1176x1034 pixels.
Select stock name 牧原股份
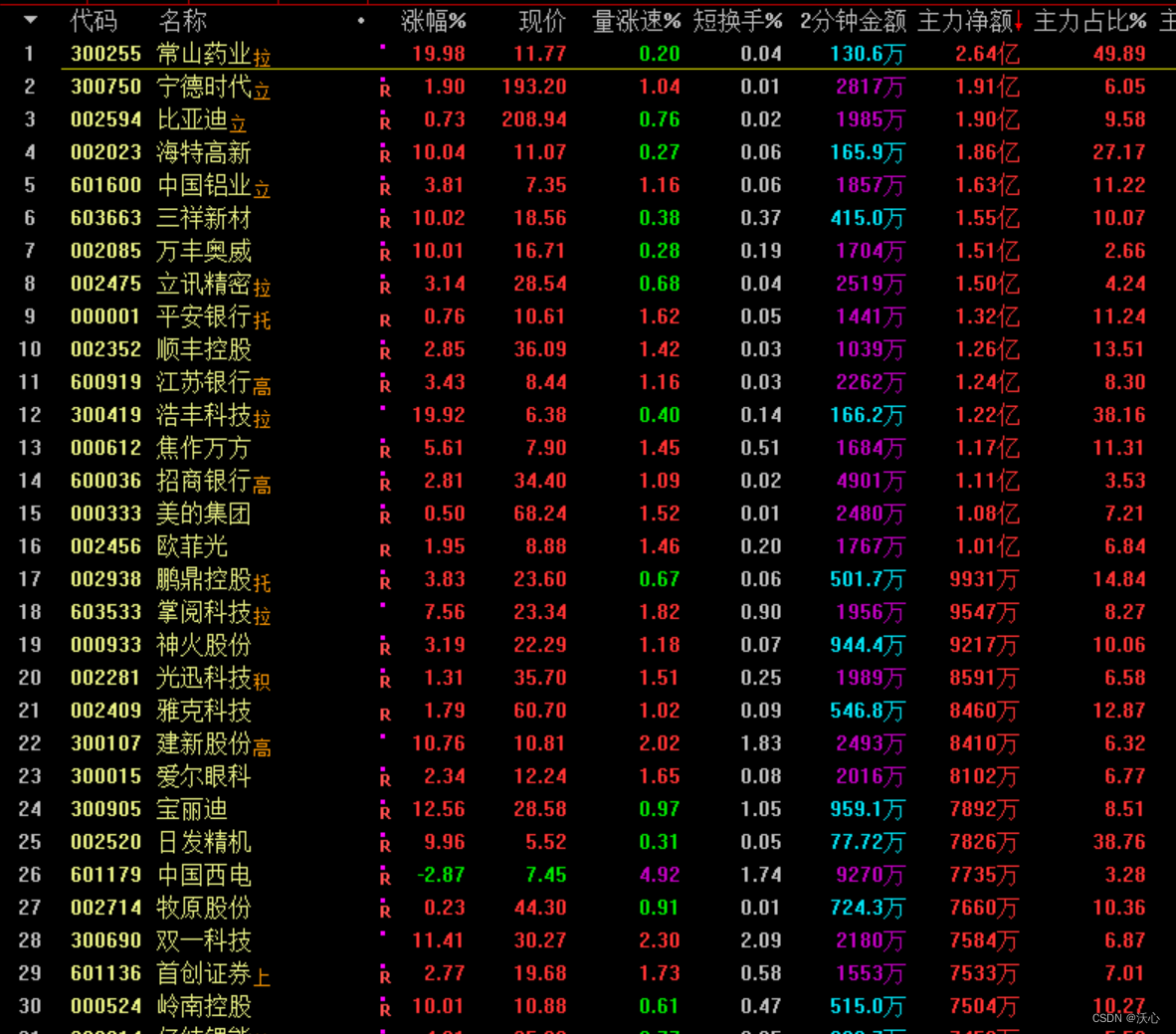[x=203, y=908]
